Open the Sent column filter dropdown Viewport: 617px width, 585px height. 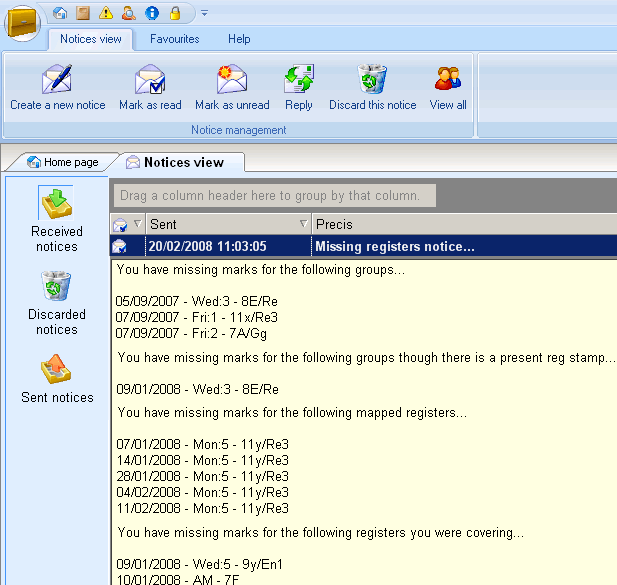(304, 224)
